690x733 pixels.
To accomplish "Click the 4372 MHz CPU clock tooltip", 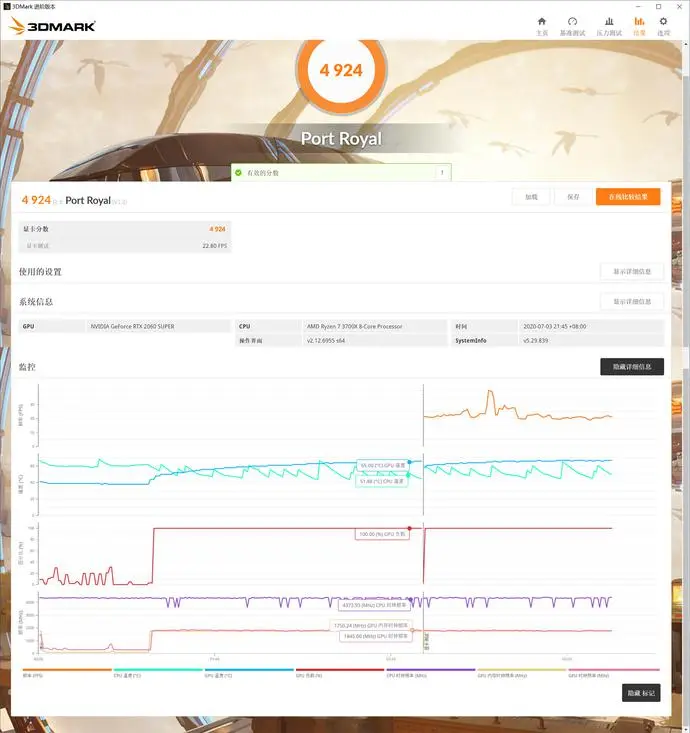I will click(x=374, y=605).
